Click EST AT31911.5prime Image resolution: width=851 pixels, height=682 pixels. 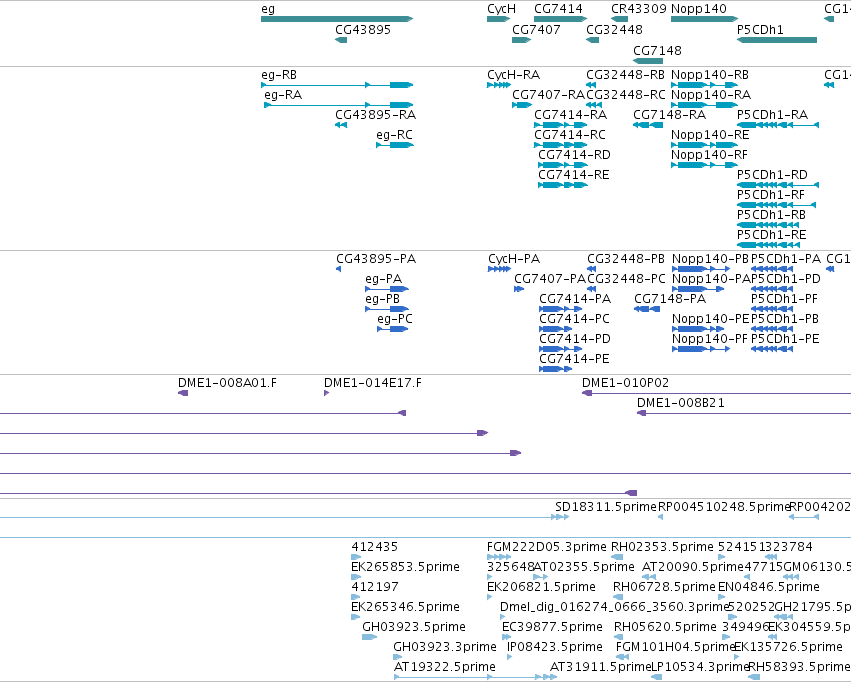point(600,667)
